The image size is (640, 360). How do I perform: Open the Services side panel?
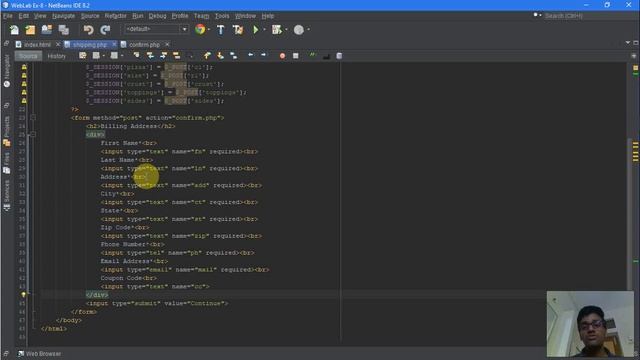[7, 195]
